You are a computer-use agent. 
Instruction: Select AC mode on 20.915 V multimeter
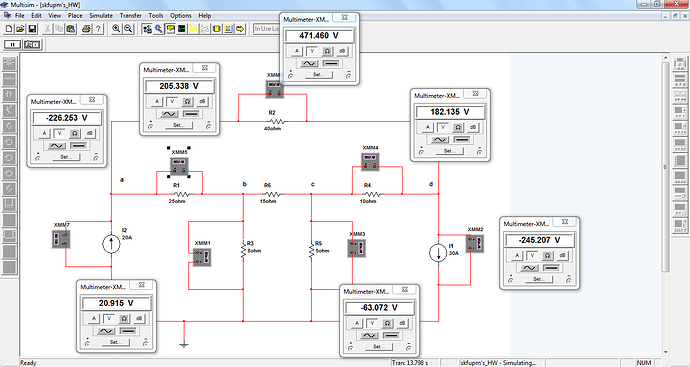(106, 331)
